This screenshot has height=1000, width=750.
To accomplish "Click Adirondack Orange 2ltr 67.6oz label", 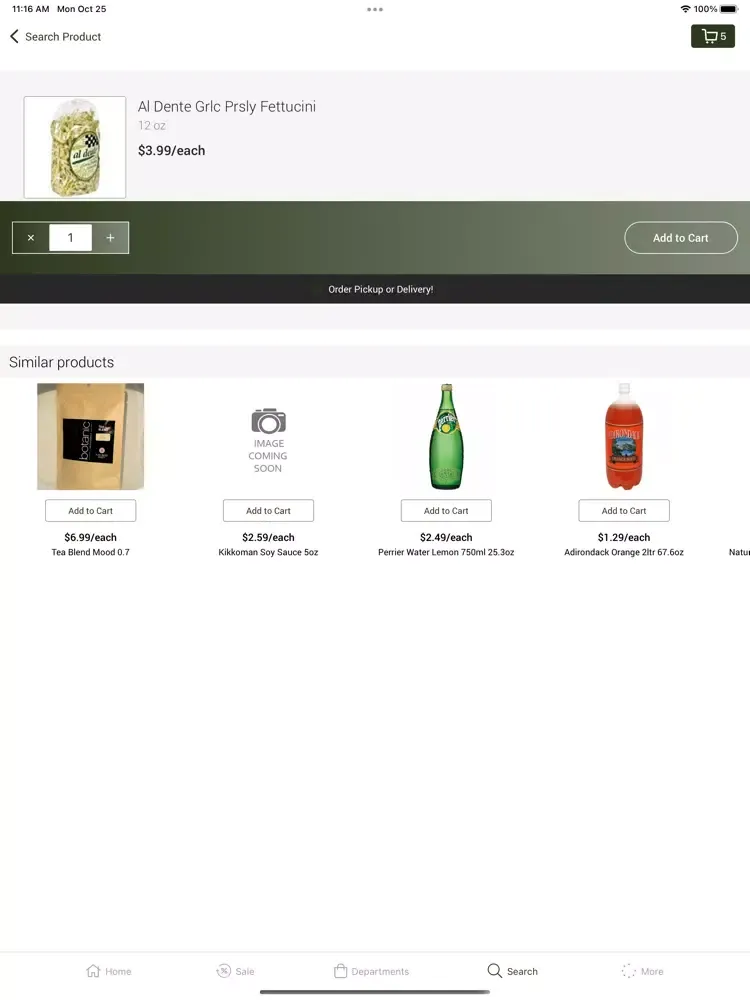I will tap(624, 552).
